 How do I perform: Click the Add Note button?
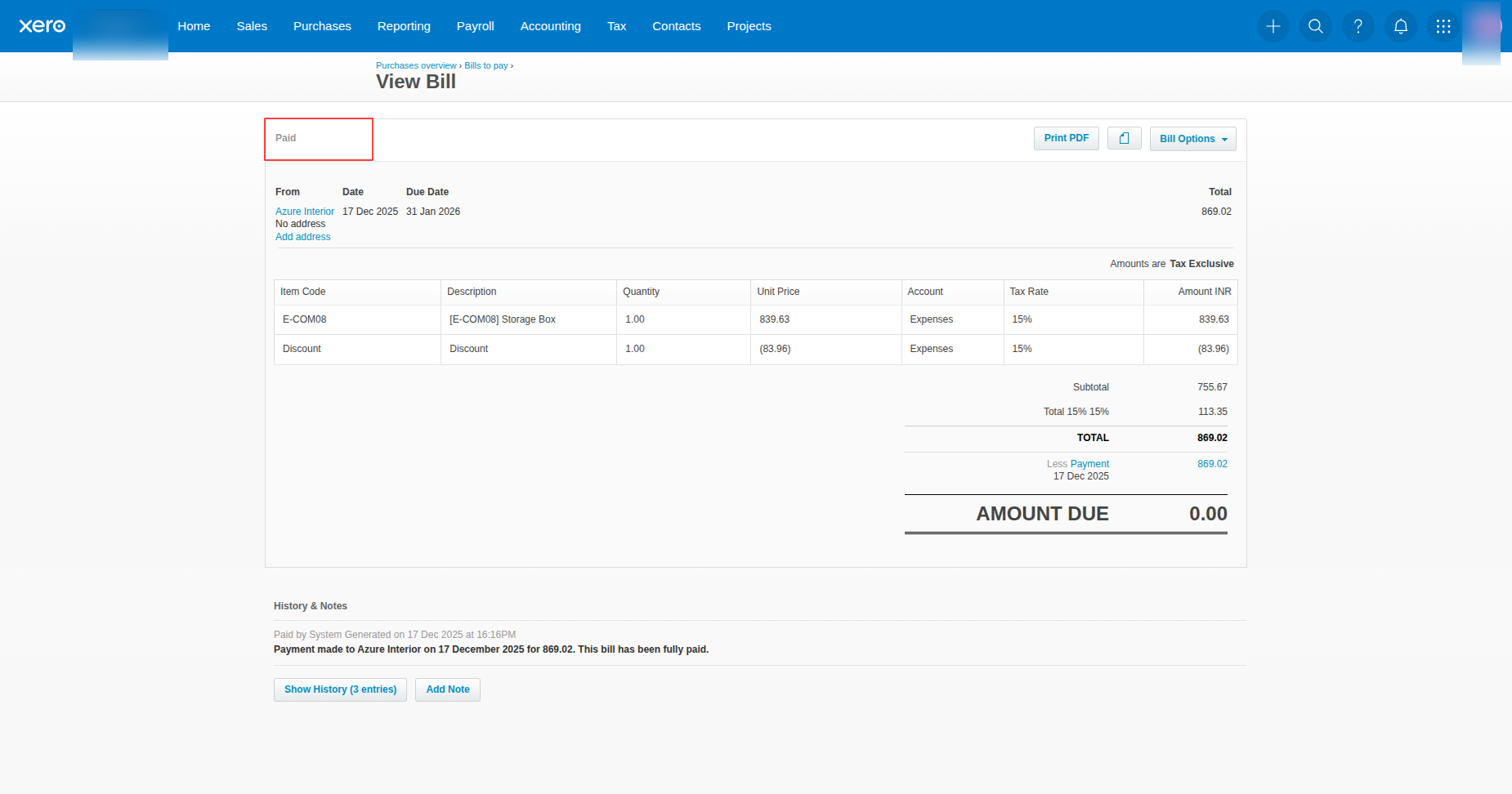pyautogui.click(x=447, y=689)
